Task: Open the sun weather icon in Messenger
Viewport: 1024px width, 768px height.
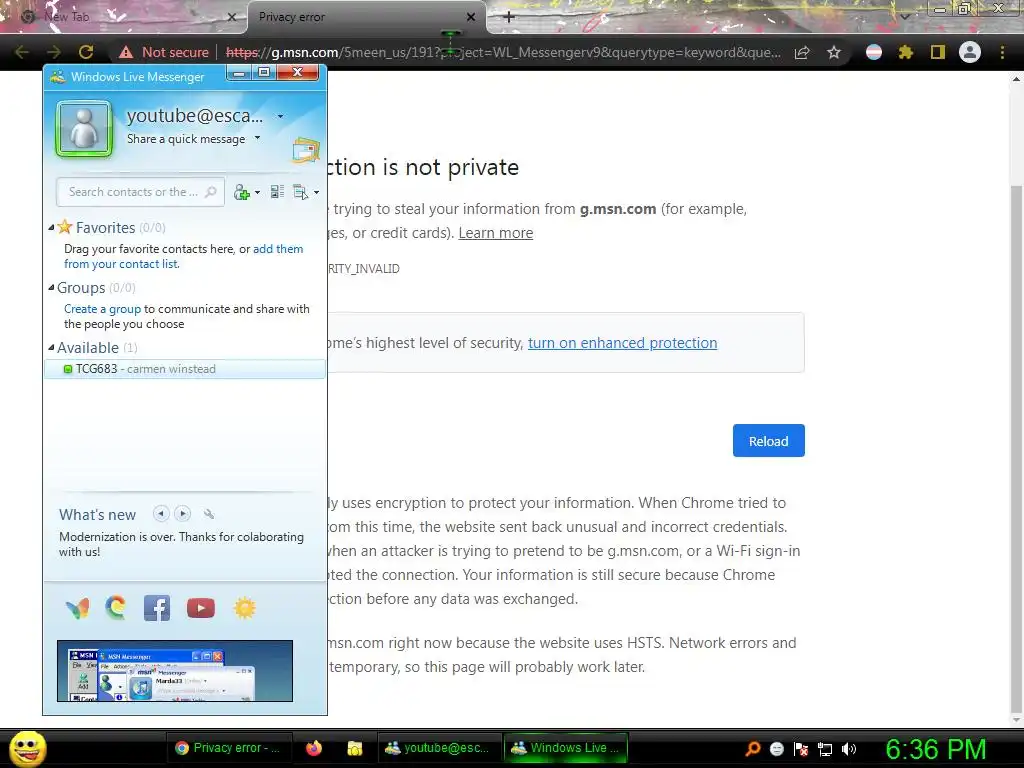Action: (x=245, y=608)
